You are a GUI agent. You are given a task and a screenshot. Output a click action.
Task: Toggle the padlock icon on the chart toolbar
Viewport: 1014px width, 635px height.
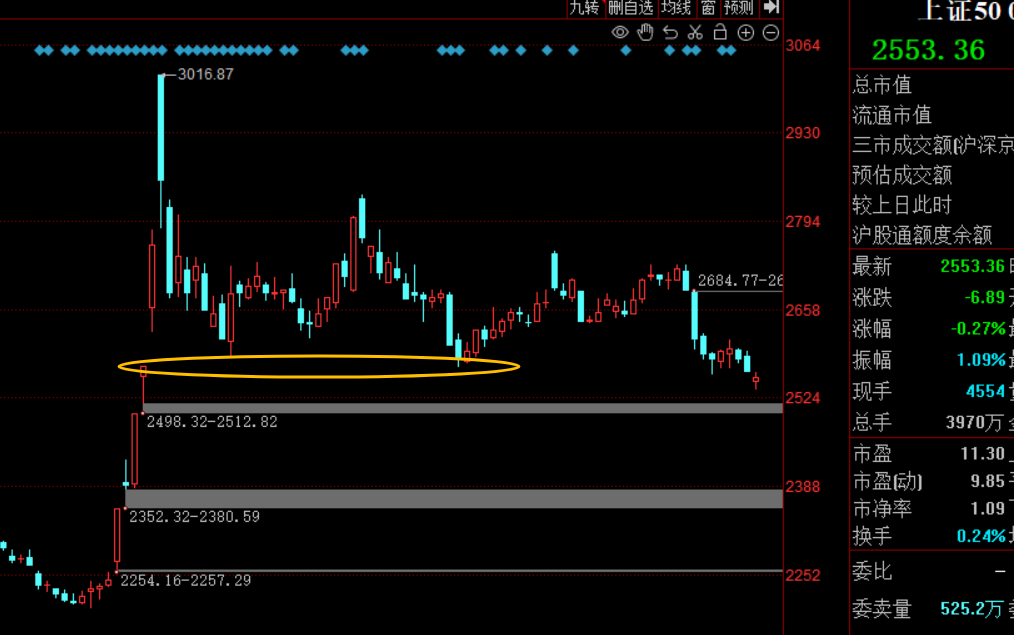pyautogui.click(x=720, y=32)
